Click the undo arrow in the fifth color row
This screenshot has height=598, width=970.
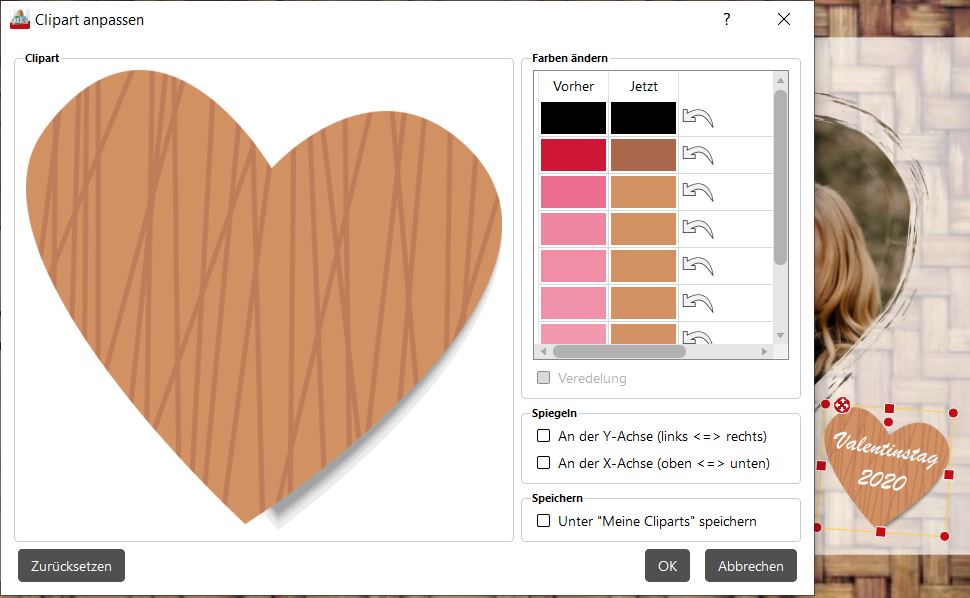point(697,266)
